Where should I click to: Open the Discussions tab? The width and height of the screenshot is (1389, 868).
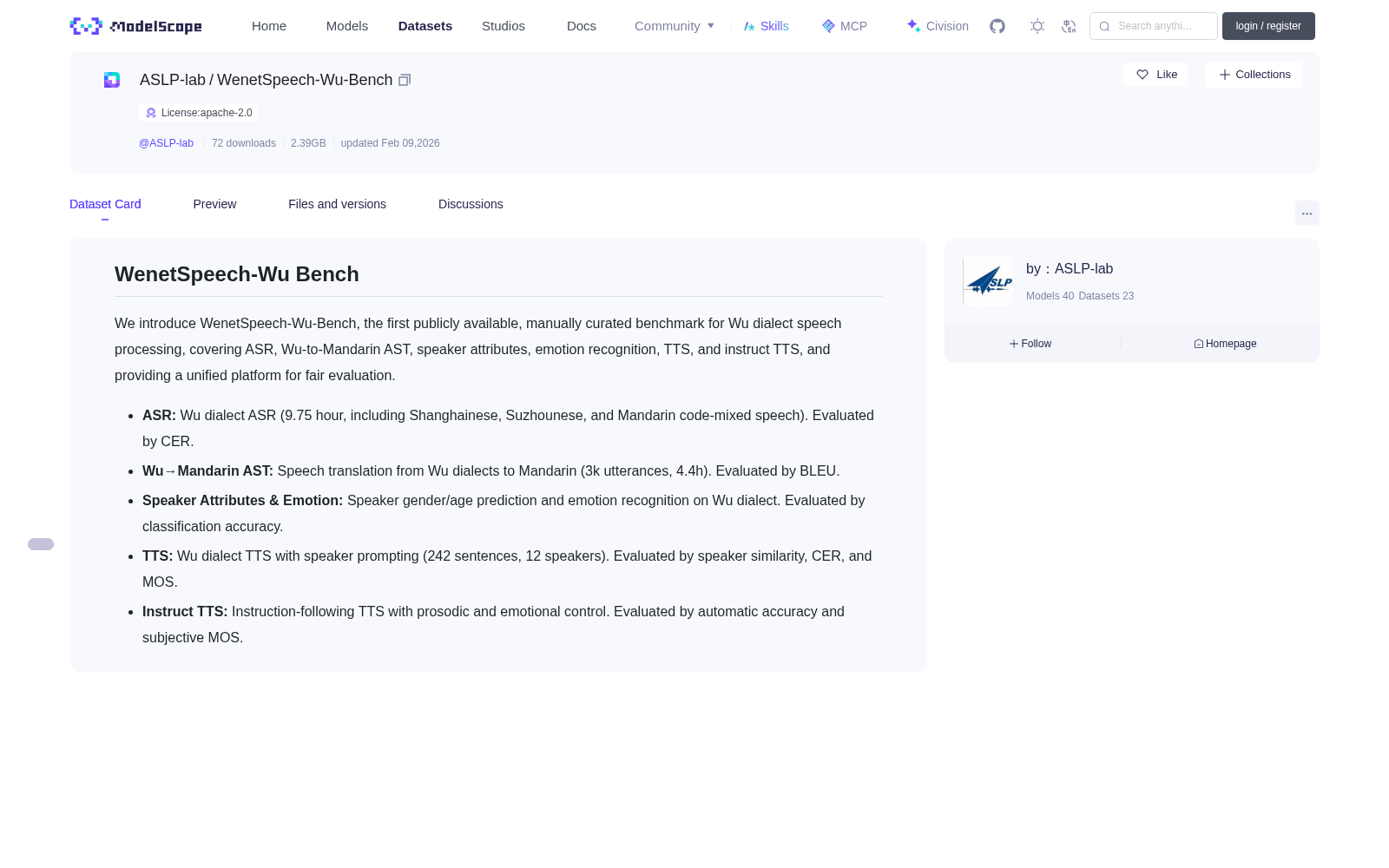(471, 204)
